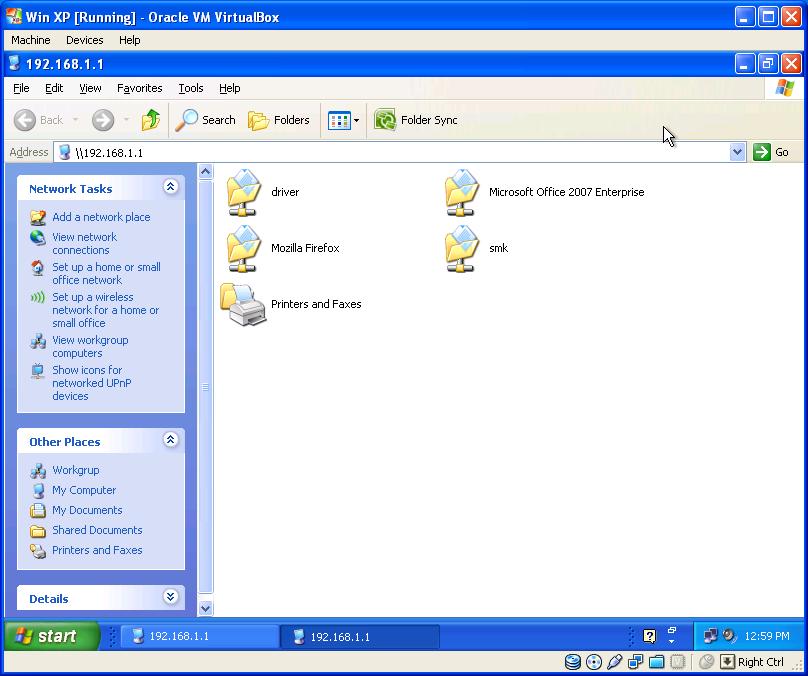The image size is (808, 676).
Task: Click View workgroup computers link
Action: tap(90, 347)
